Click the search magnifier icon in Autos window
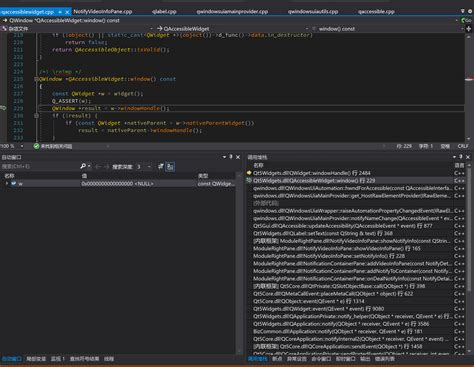Image resolution: width=474 pixels, height=367 pixels. (83, 166)
